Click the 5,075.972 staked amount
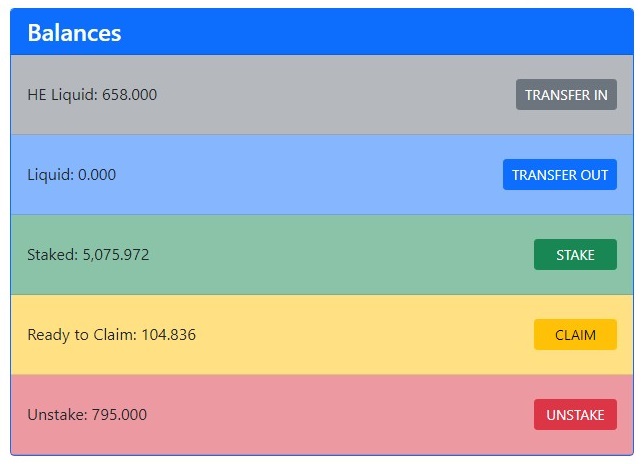 click(116, 255)
